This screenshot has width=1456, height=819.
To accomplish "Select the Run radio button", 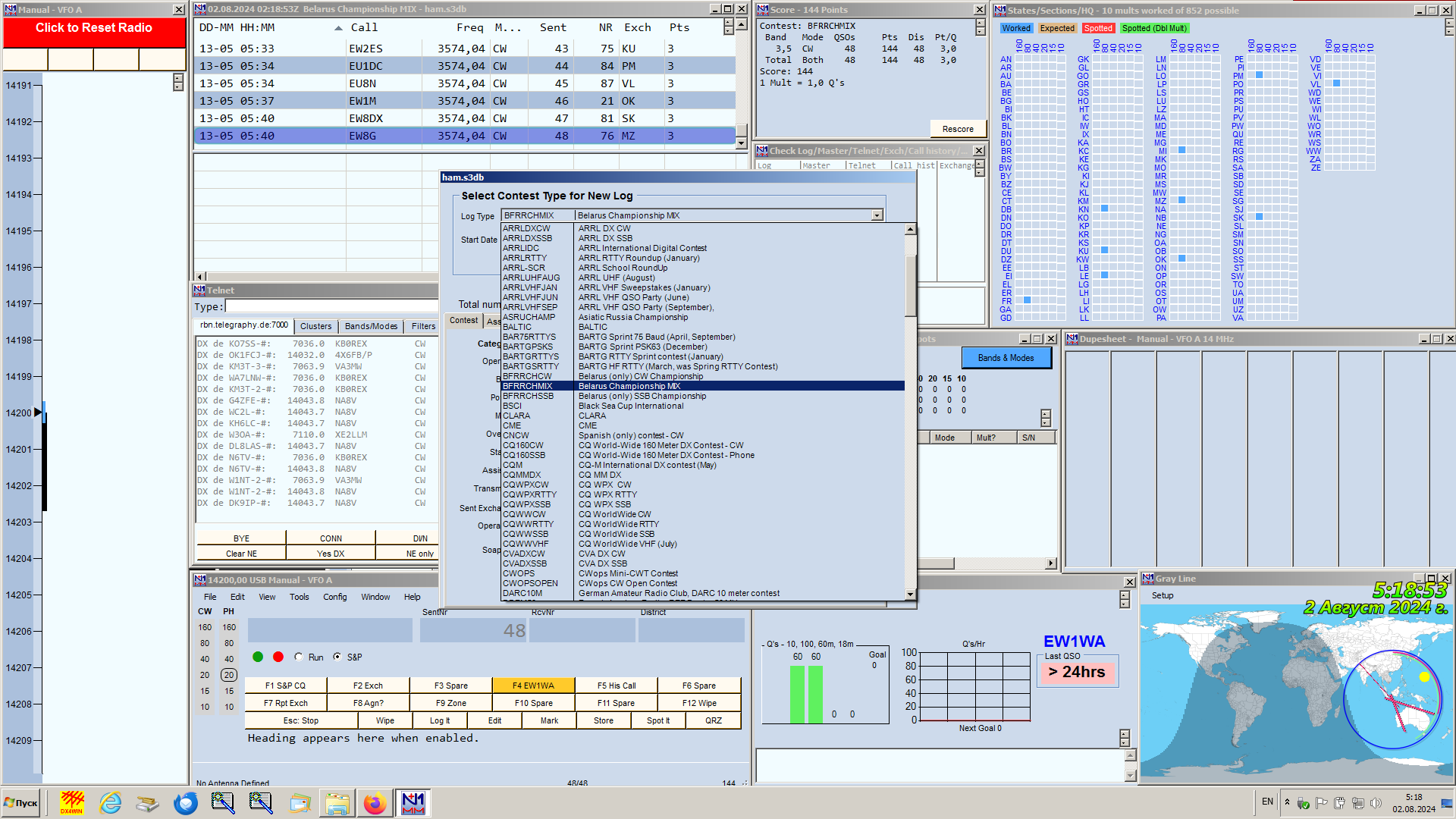I will tap(299, 657).
